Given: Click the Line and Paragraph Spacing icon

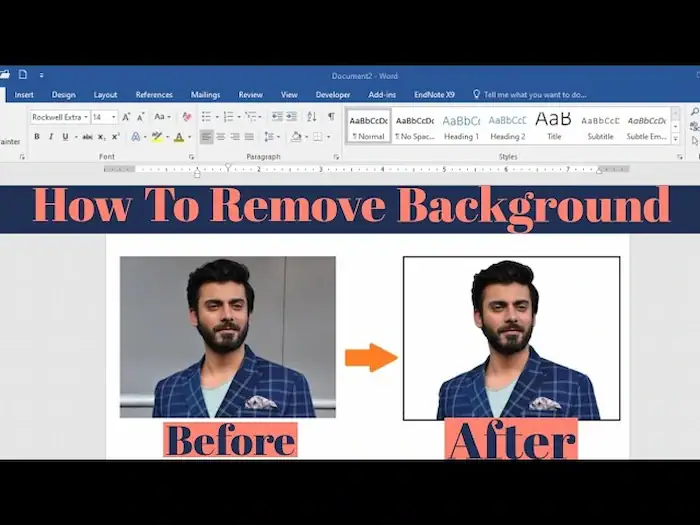Looking at the screenshot, I should click(269, 137).
